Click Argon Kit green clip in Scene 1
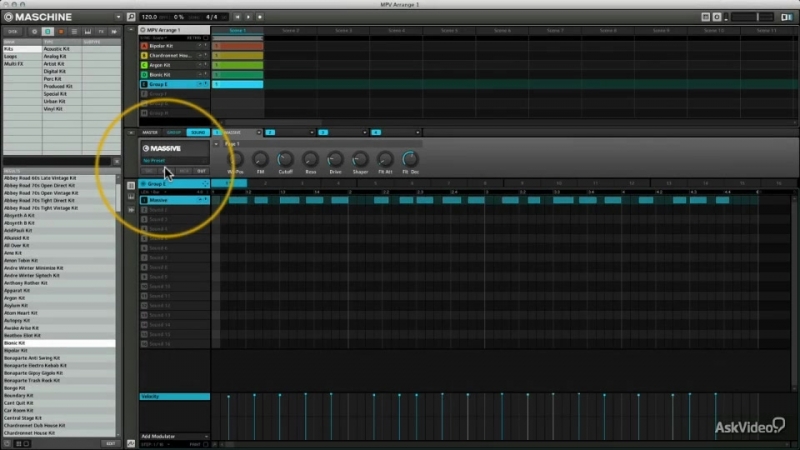Screen dimensions: 800x450 238,65
